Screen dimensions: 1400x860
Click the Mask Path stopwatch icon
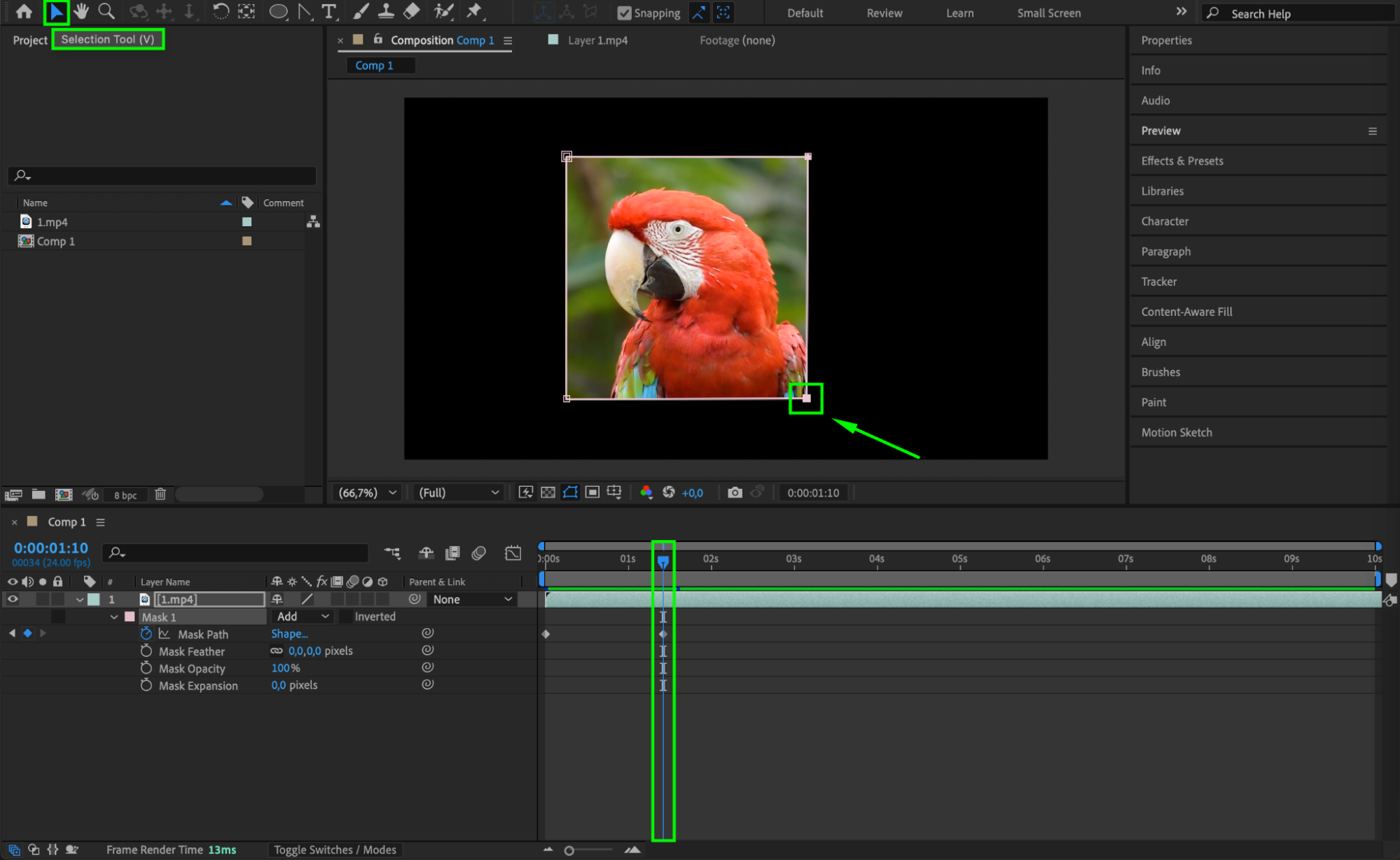[x=146, y=633]
